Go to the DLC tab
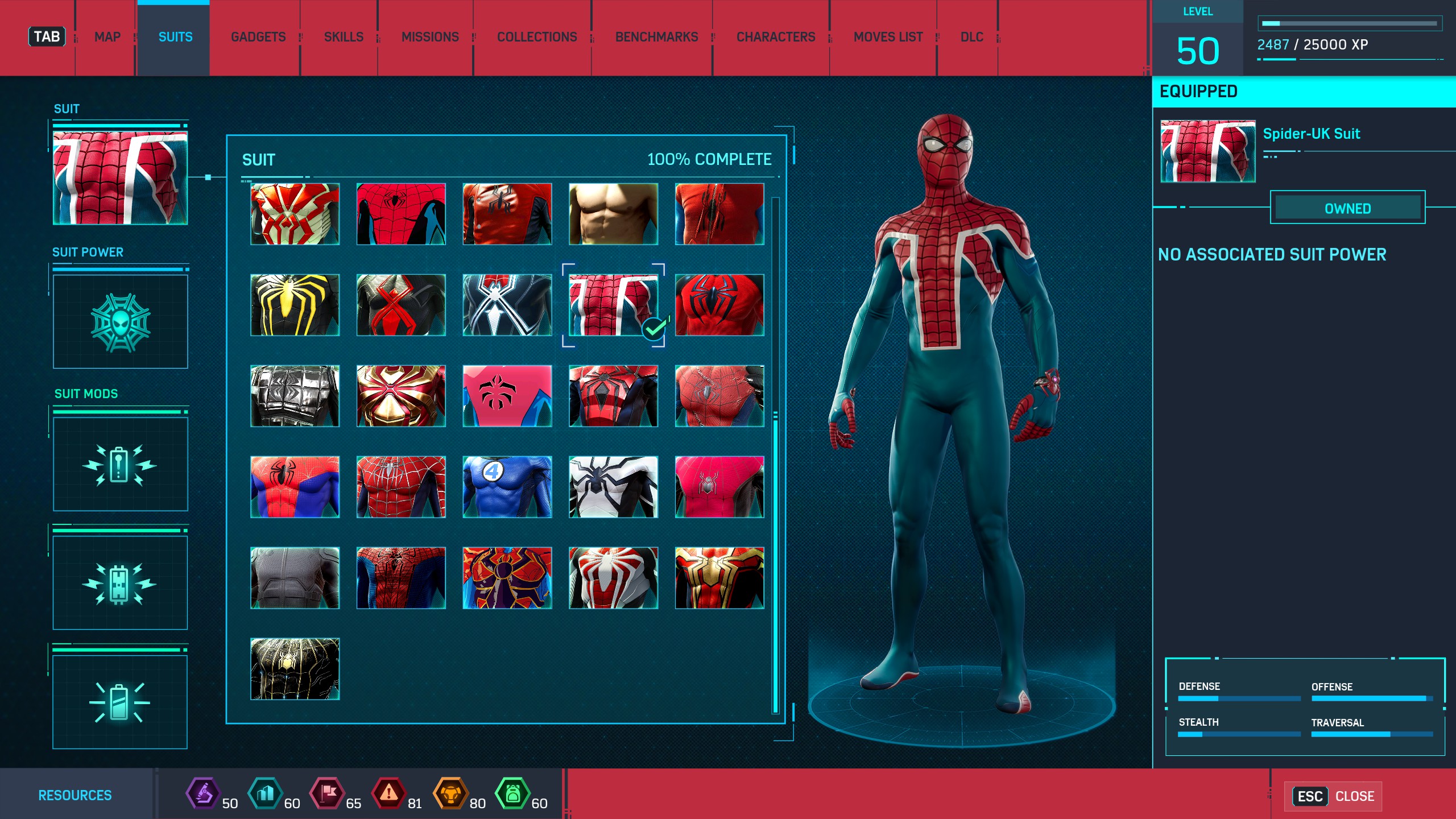1456x819 pixels. pos(971,37)
